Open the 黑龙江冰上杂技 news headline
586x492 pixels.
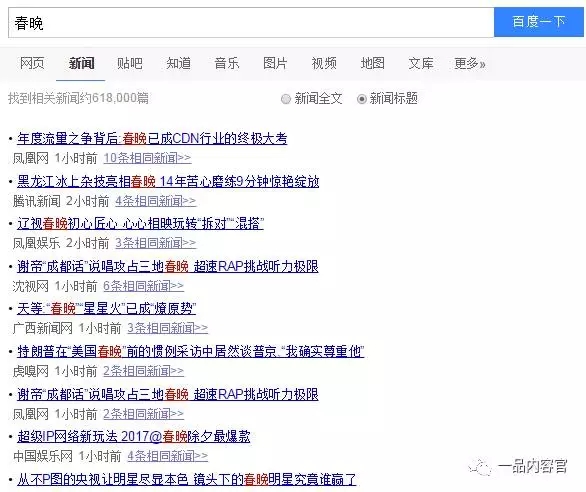pos(168,181)
